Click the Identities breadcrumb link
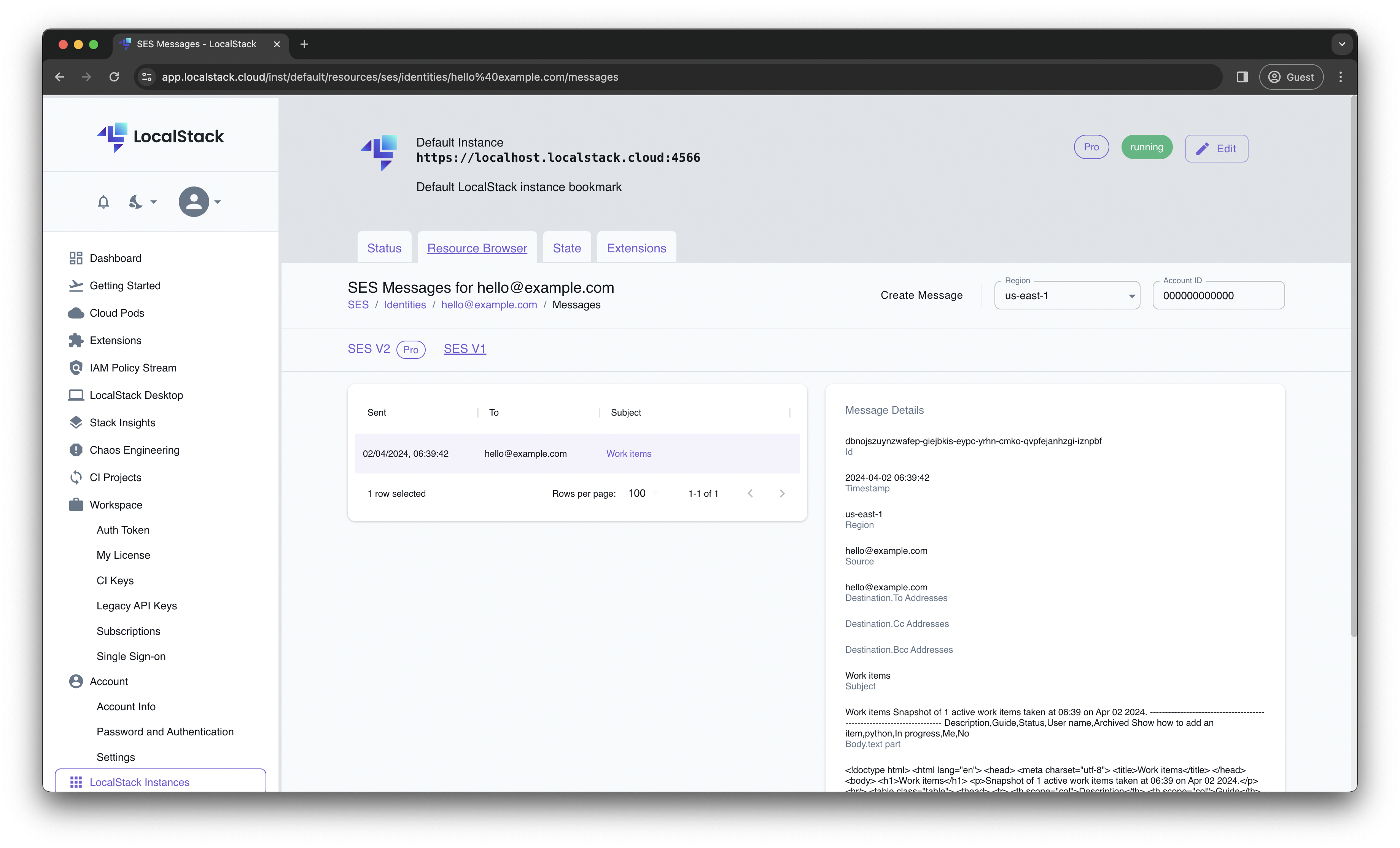 [404, 304]
